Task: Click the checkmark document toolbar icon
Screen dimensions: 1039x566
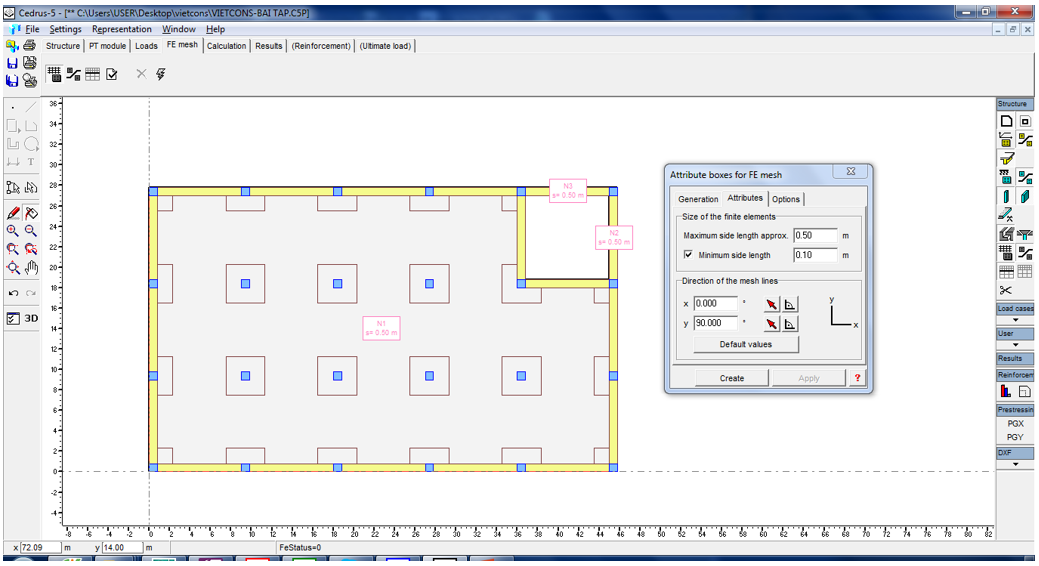Action: coord(112,74)
